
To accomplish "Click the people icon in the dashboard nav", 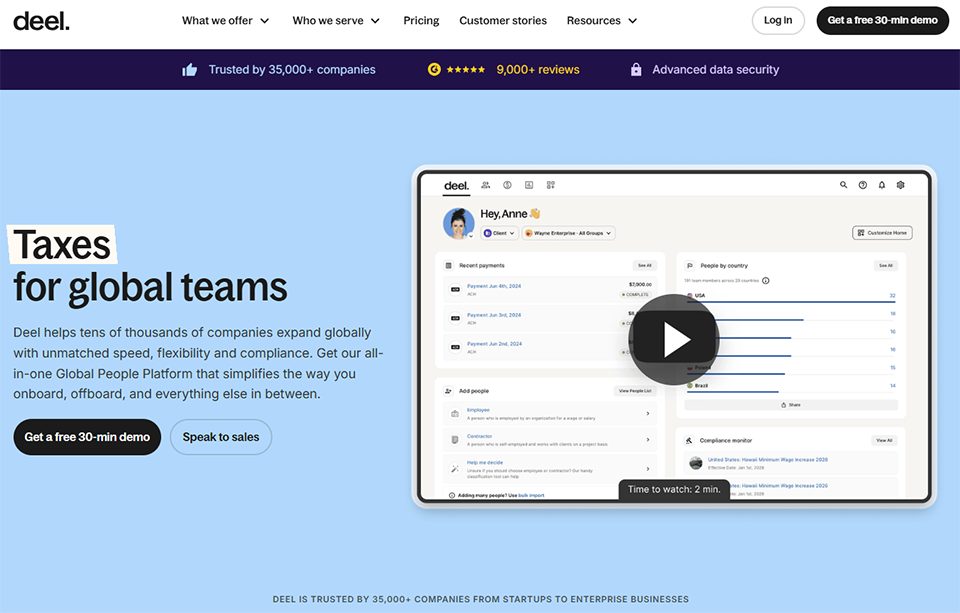I will [484, 185].
